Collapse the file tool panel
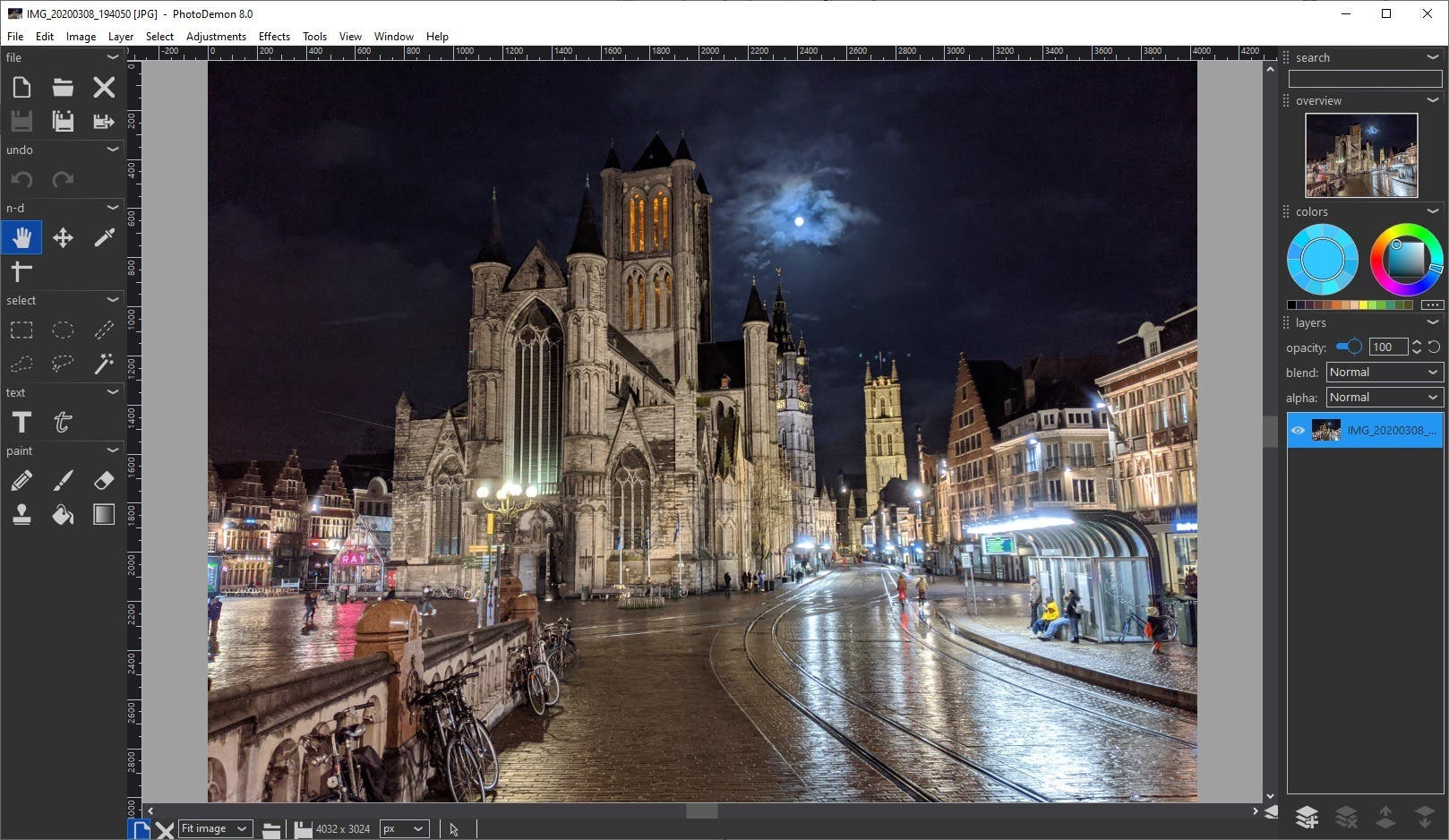Image resolution: width=1449 pixels, height=840 pixels. point(113,57)
